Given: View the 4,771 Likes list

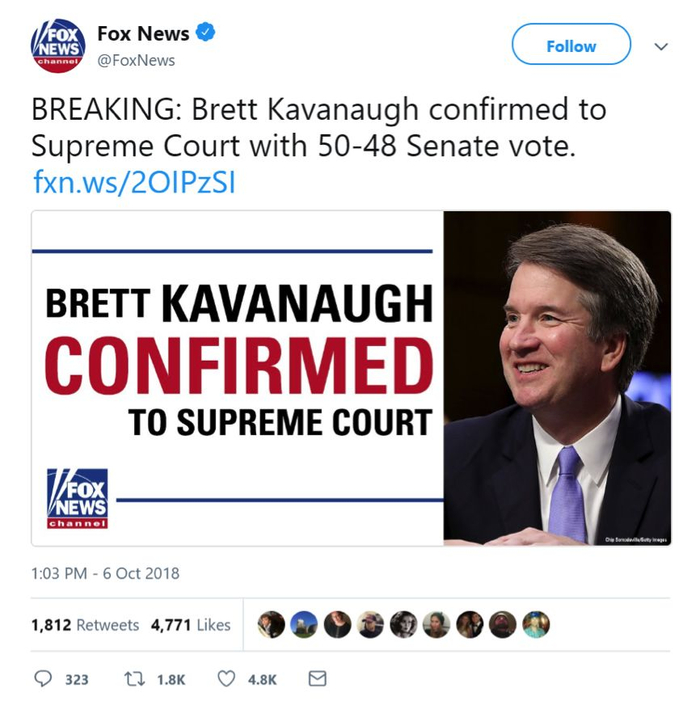Looking at the screenshot, I should (190, 625).
